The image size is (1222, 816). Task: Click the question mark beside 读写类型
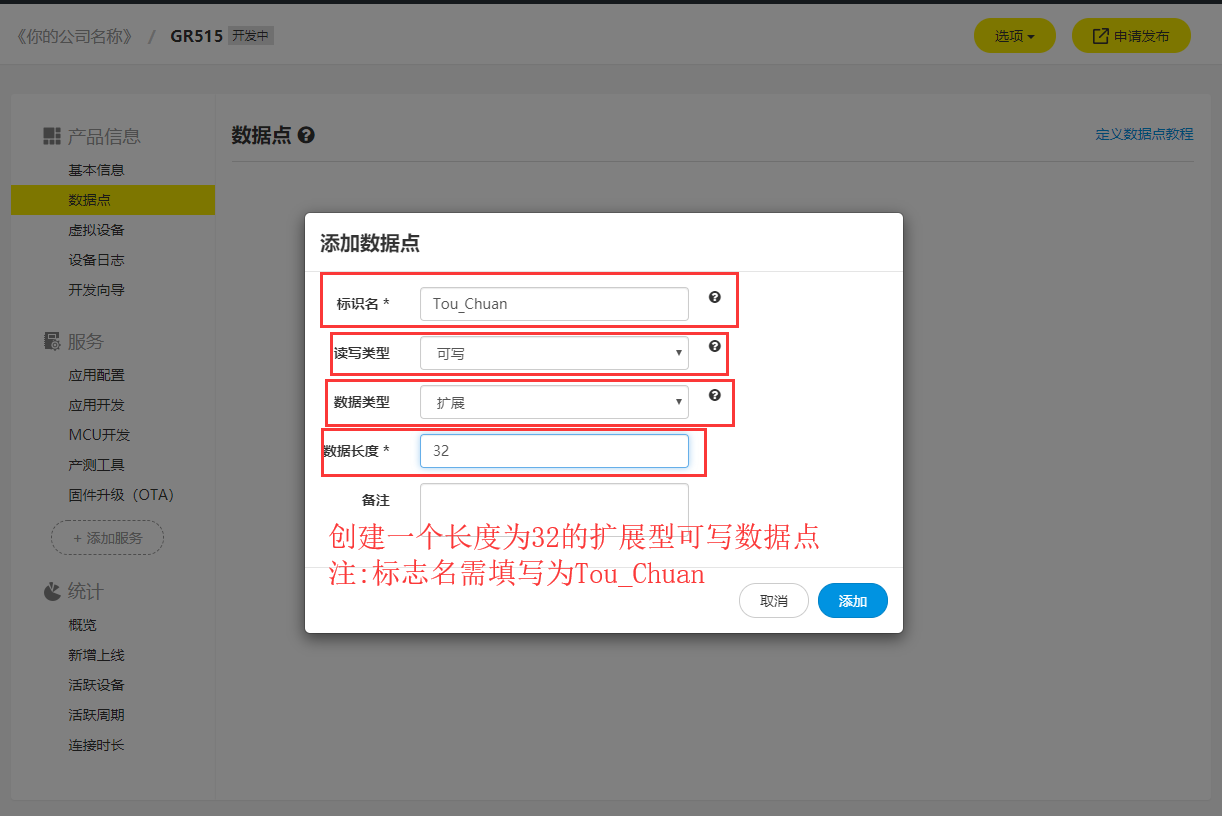[714, 347]
